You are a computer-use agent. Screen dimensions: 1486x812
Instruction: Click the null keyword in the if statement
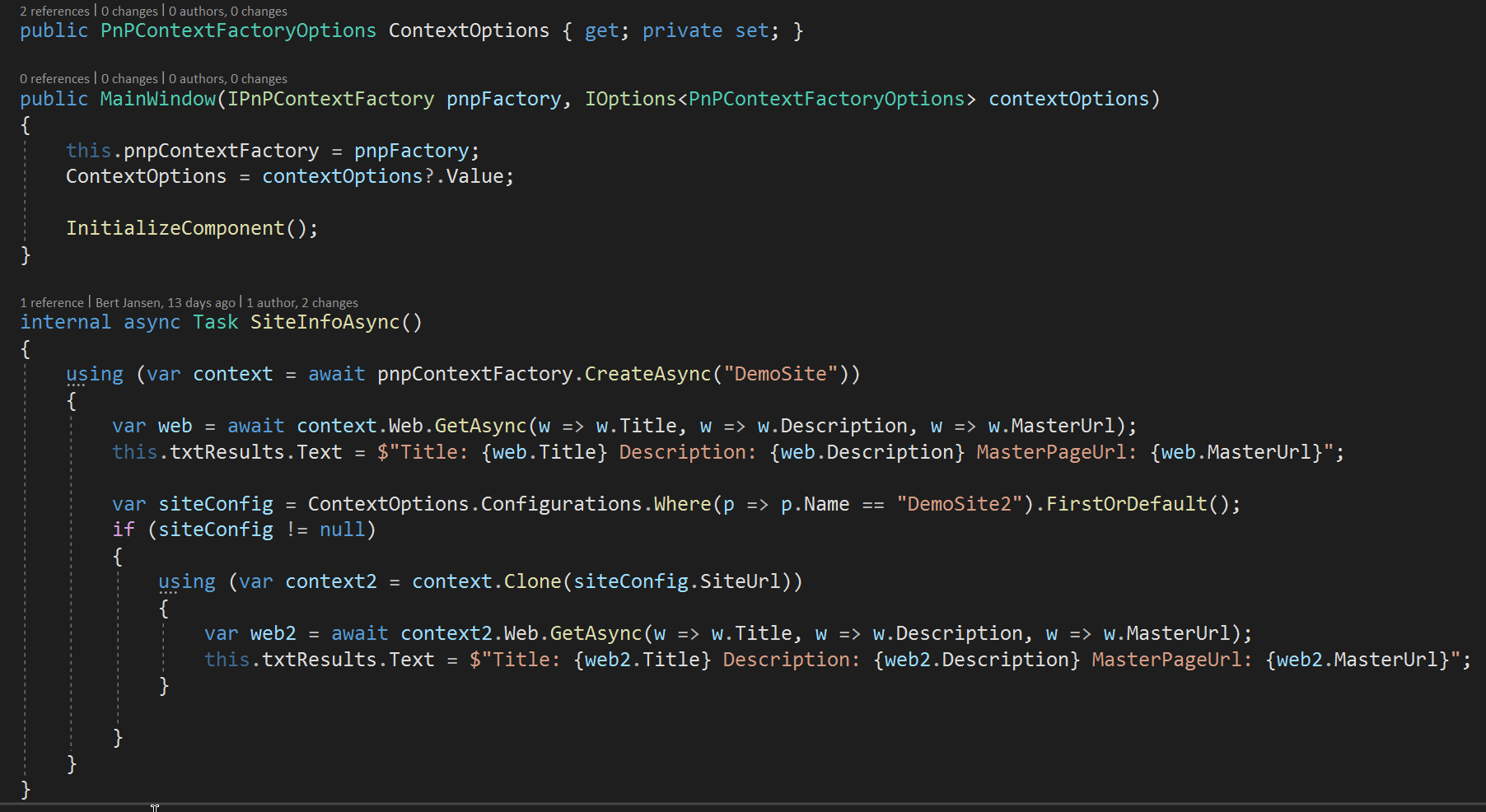(342, 529)
